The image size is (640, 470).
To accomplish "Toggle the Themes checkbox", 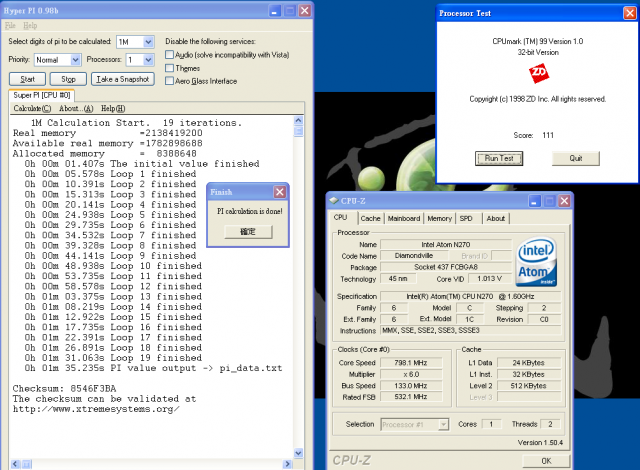I will (169, 68).
